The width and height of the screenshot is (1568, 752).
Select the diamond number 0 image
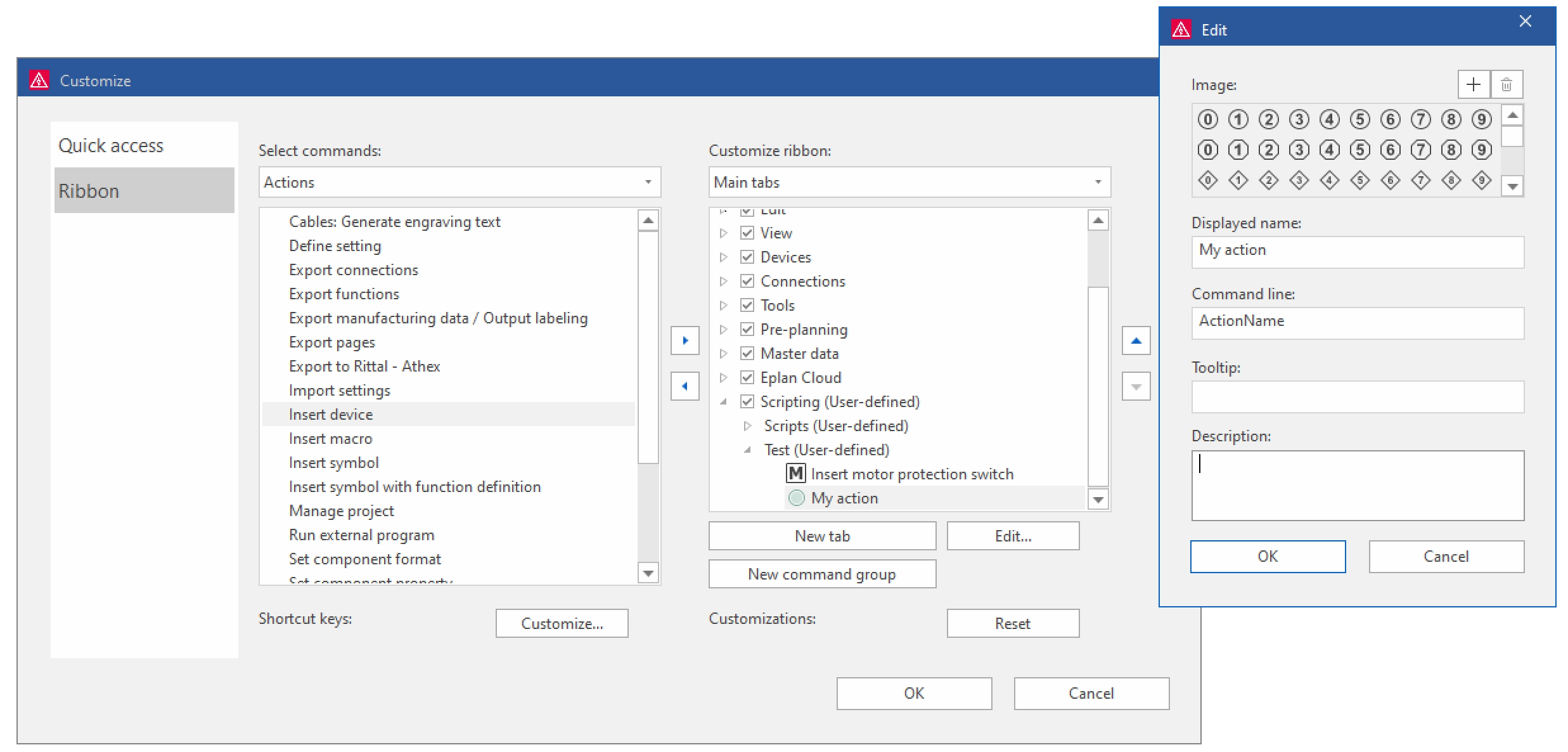pos(1208,181)
